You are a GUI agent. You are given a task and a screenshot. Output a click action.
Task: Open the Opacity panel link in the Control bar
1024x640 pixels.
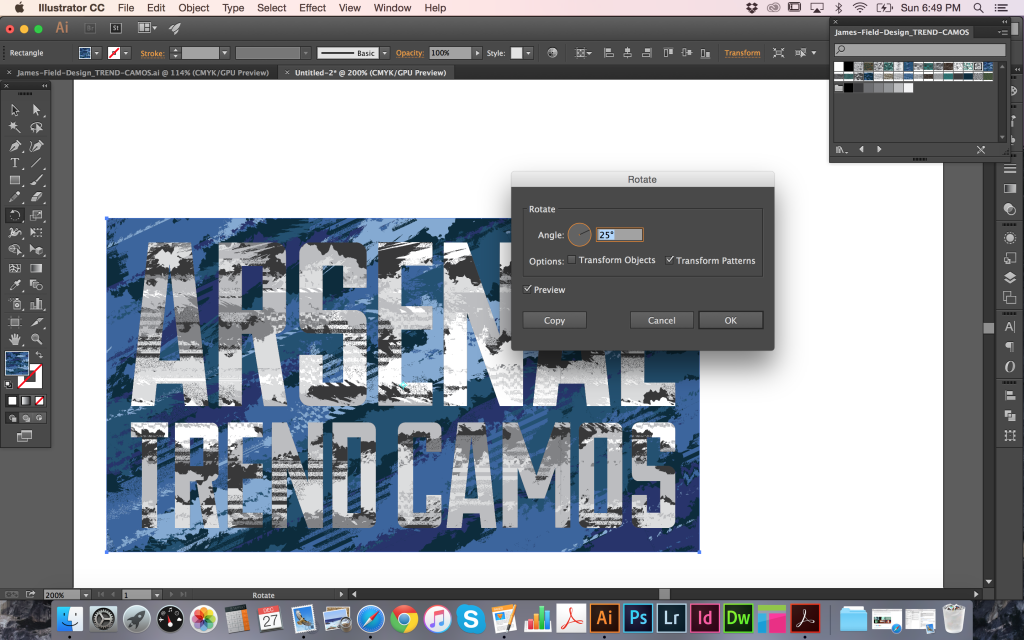[x=409, y=53]
